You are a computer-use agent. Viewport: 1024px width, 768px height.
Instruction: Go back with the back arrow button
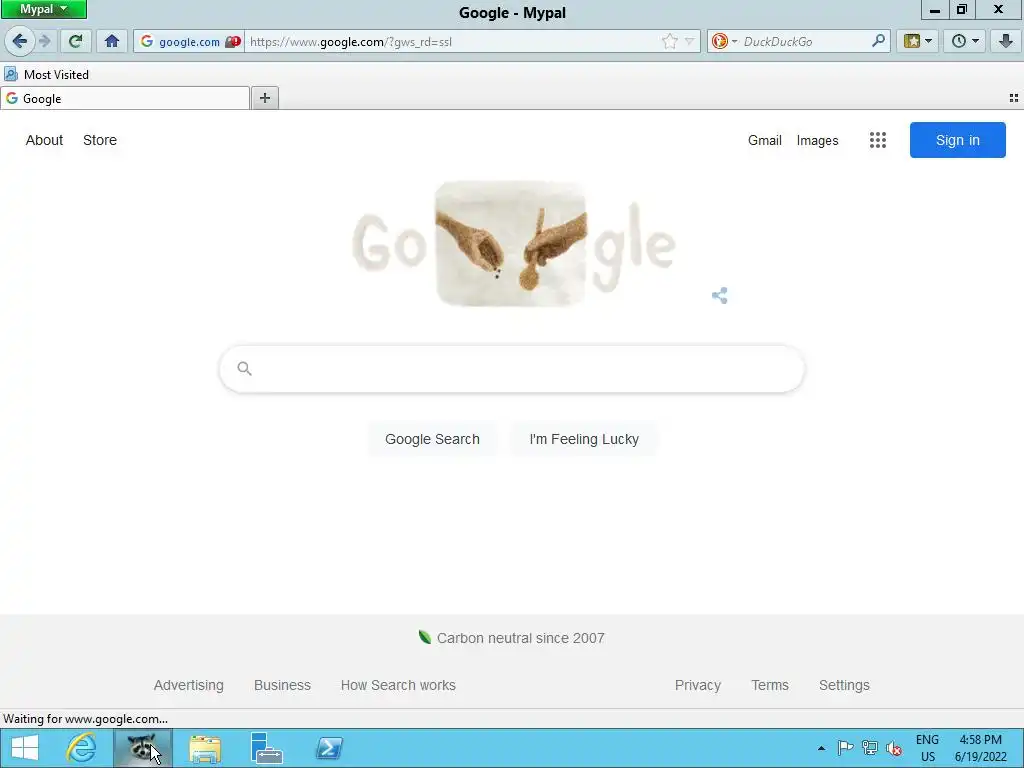[20, 42]
